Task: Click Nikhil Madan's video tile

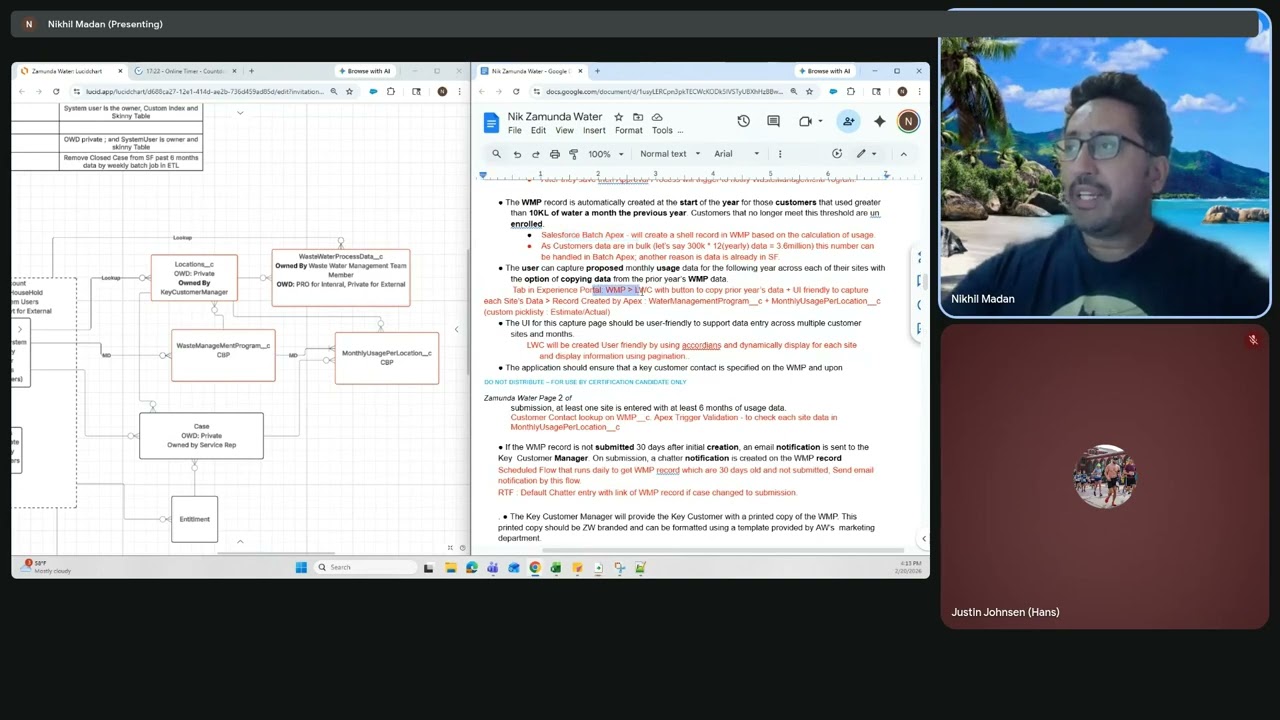Action: pos(1105,165)
